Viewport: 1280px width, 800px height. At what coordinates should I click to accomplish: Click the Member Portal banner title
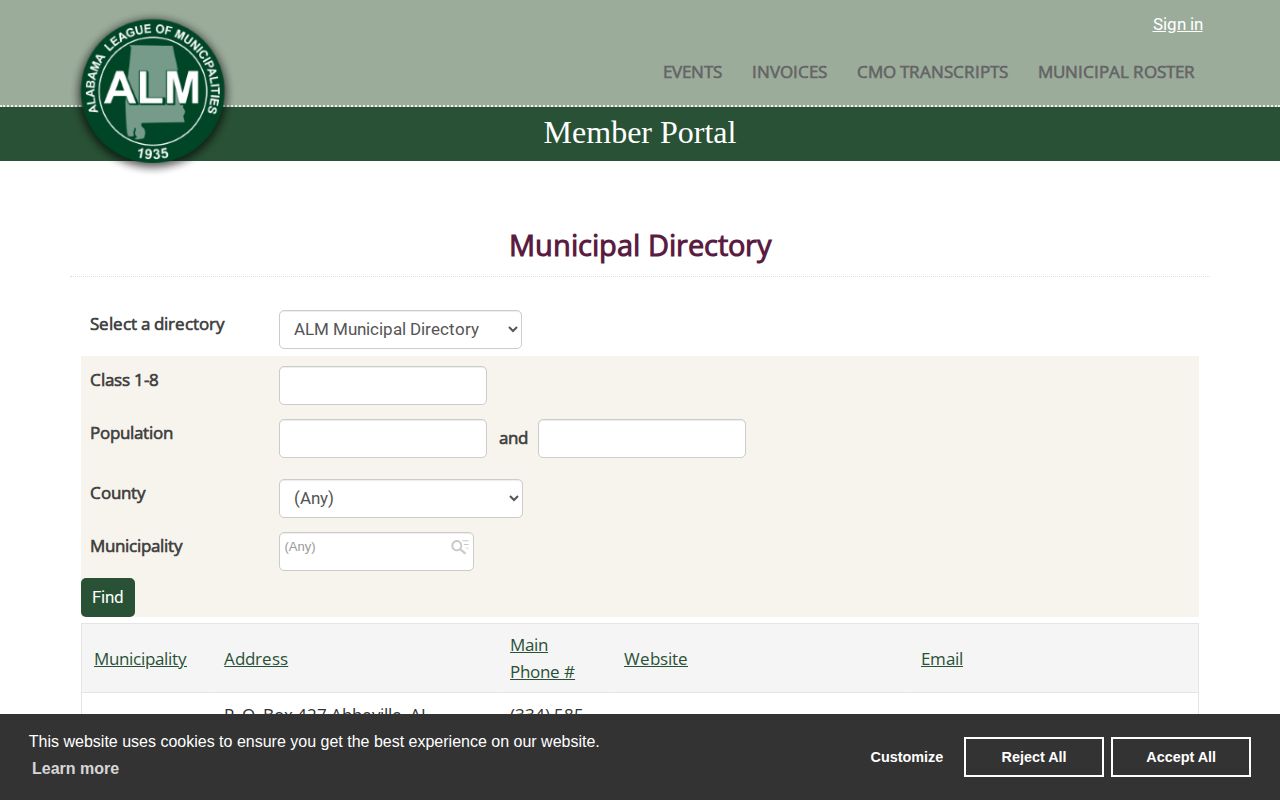click(640, 133)
